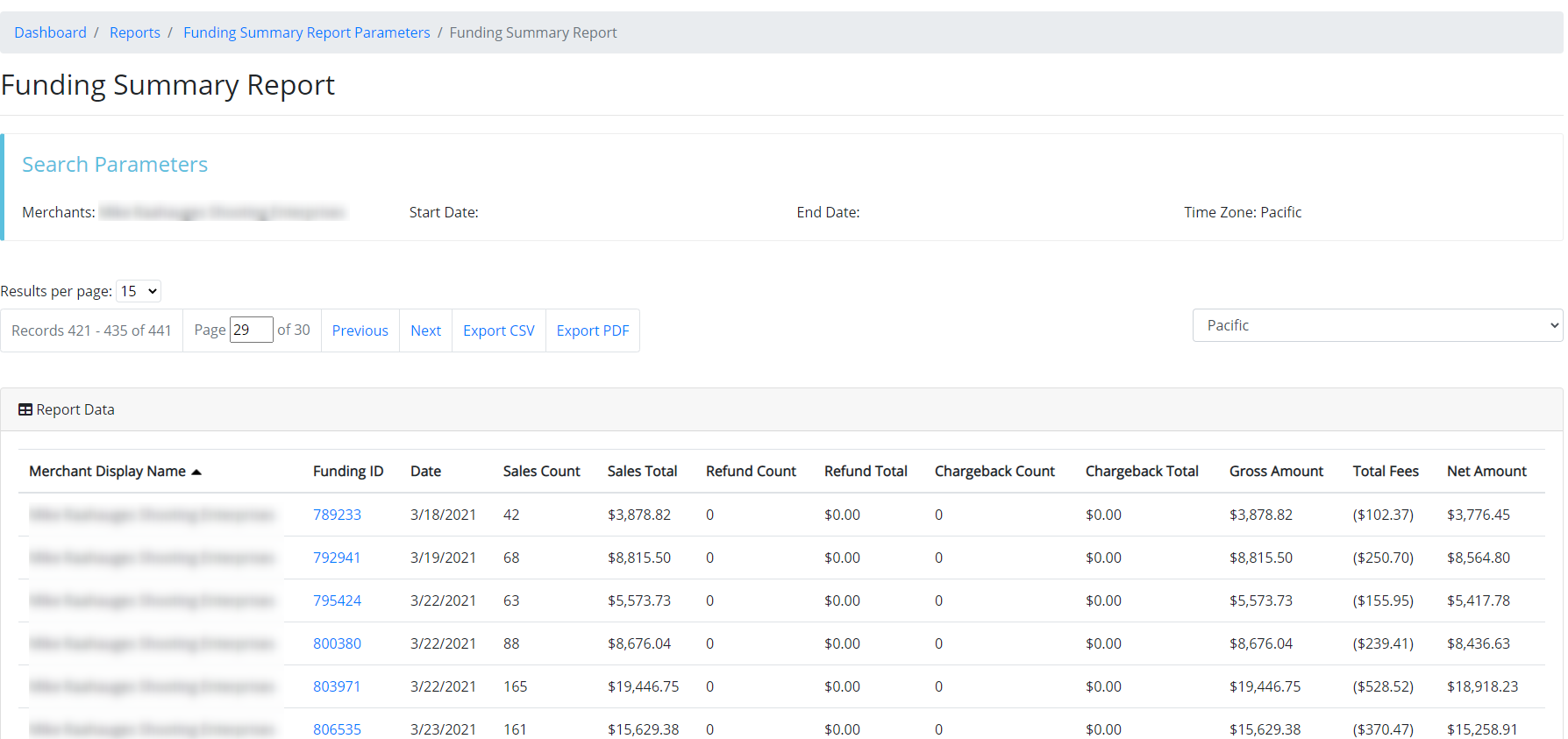
Task: Click the Report Data table icon
Action: click(25, 409)
